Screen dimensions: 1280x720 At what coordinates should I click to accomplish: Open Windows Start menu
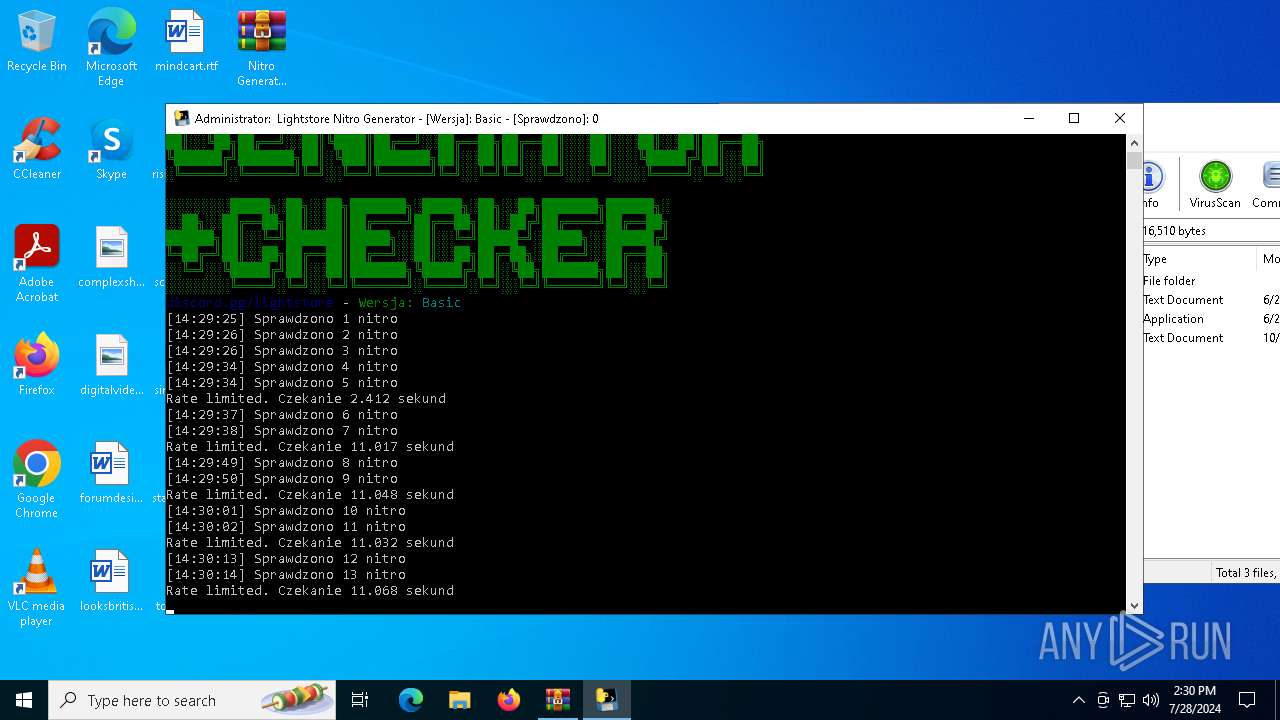(x=24, y=700)
